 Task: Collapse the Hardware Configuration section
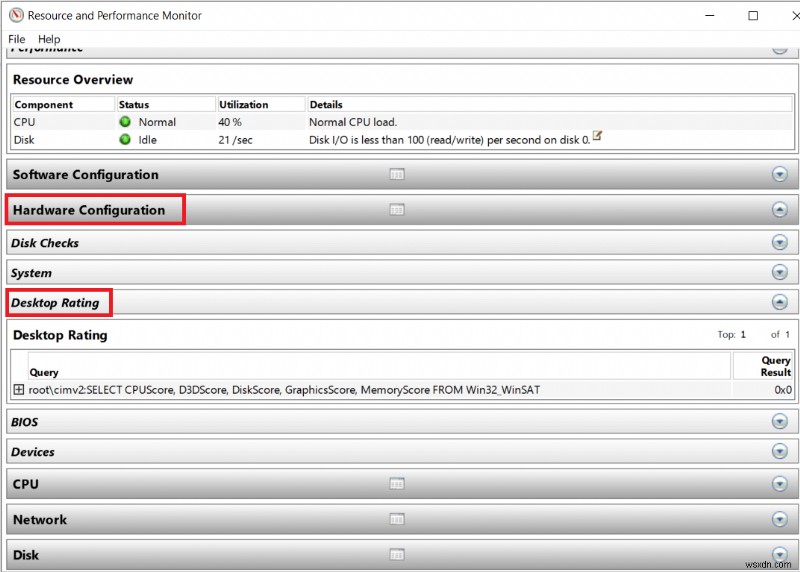pos(779,209)
